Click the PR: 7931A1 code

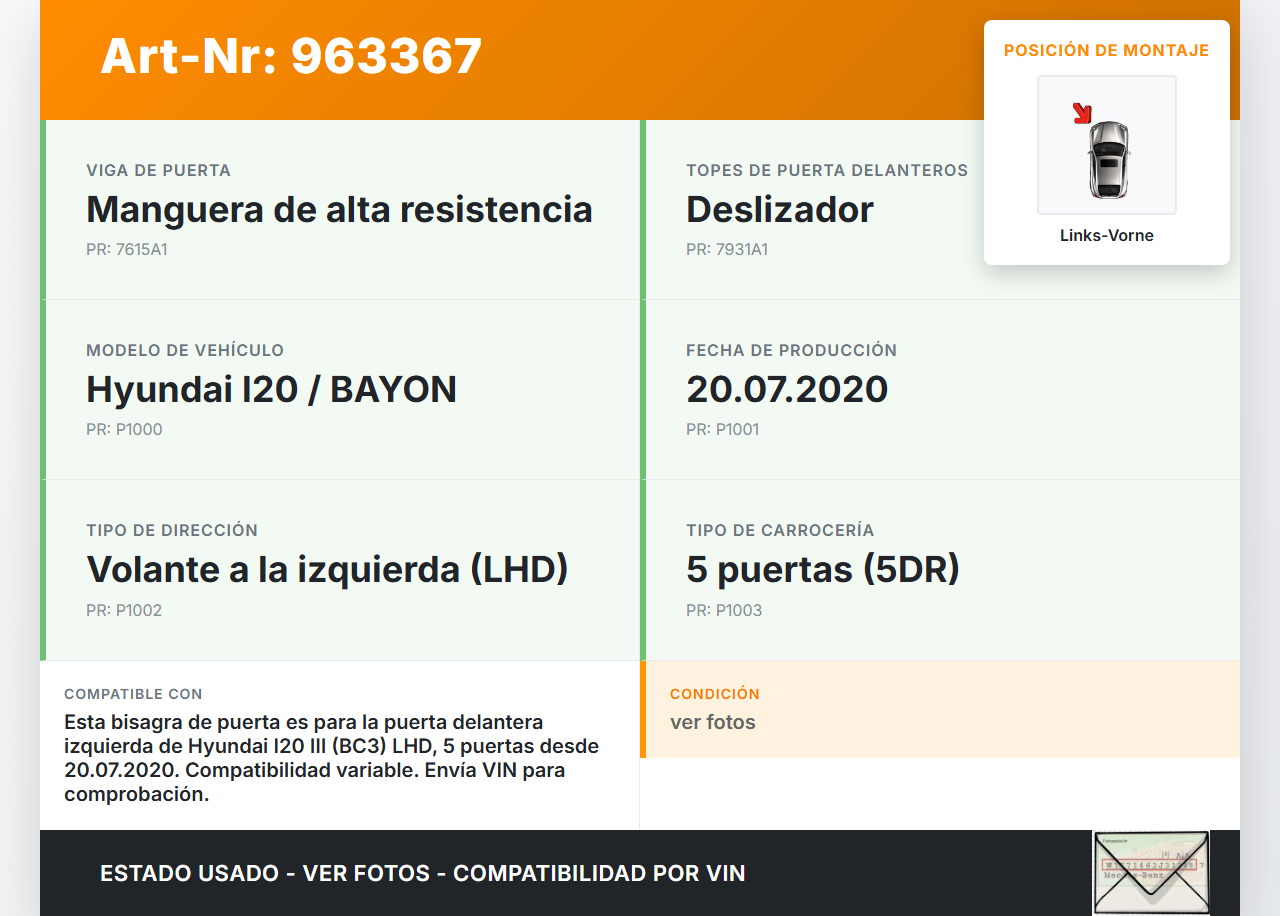coord(726,250)
